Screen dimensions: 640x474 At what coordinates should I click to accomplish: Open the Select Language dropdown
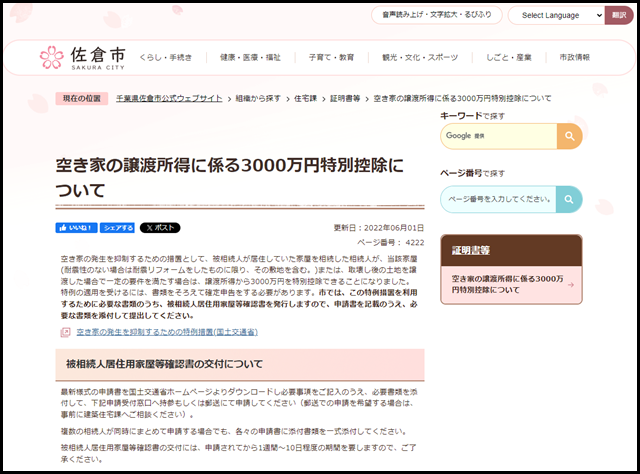[x=556, y=16]
